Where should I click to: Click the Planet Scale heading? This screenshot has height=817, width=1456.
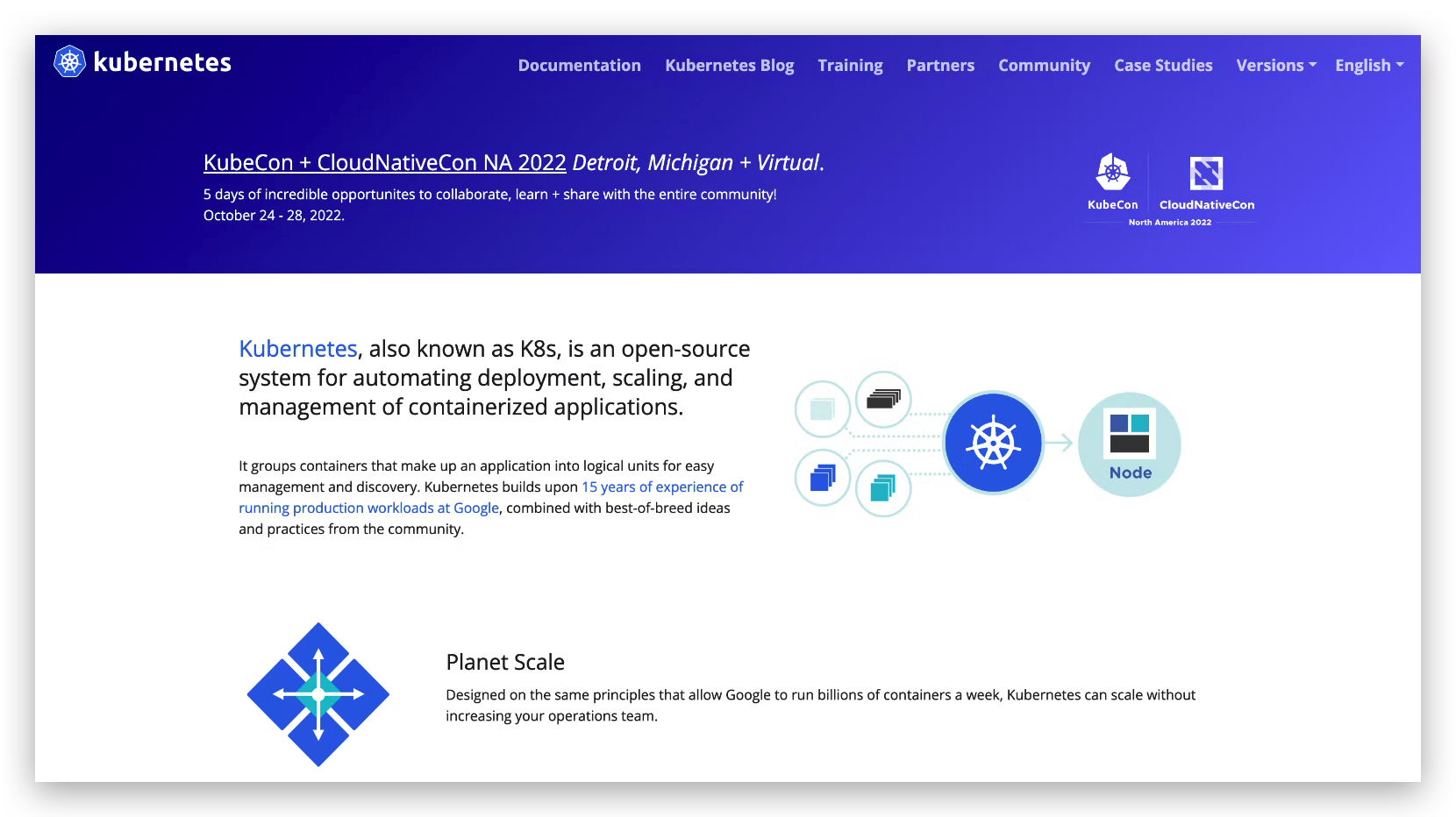pyautogui.click(x=505, y=663)
